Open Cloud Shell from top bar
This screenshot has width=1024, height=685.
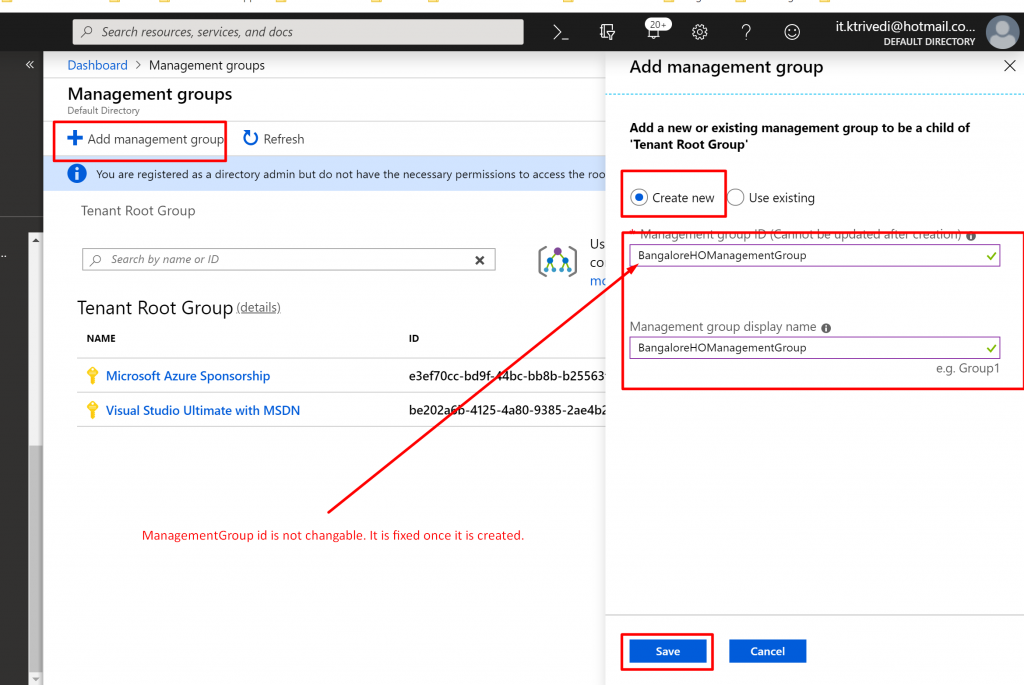[561, 32]
